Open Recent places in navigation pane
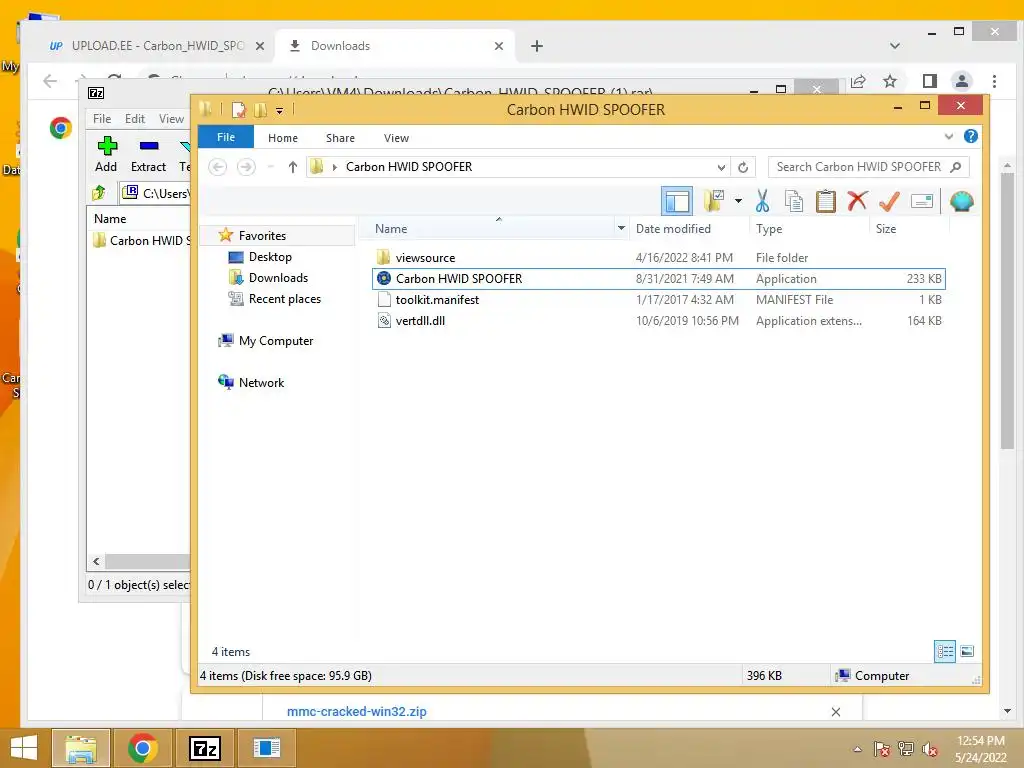The width and height of the screenshot is (1024, 768). point(285,298)
